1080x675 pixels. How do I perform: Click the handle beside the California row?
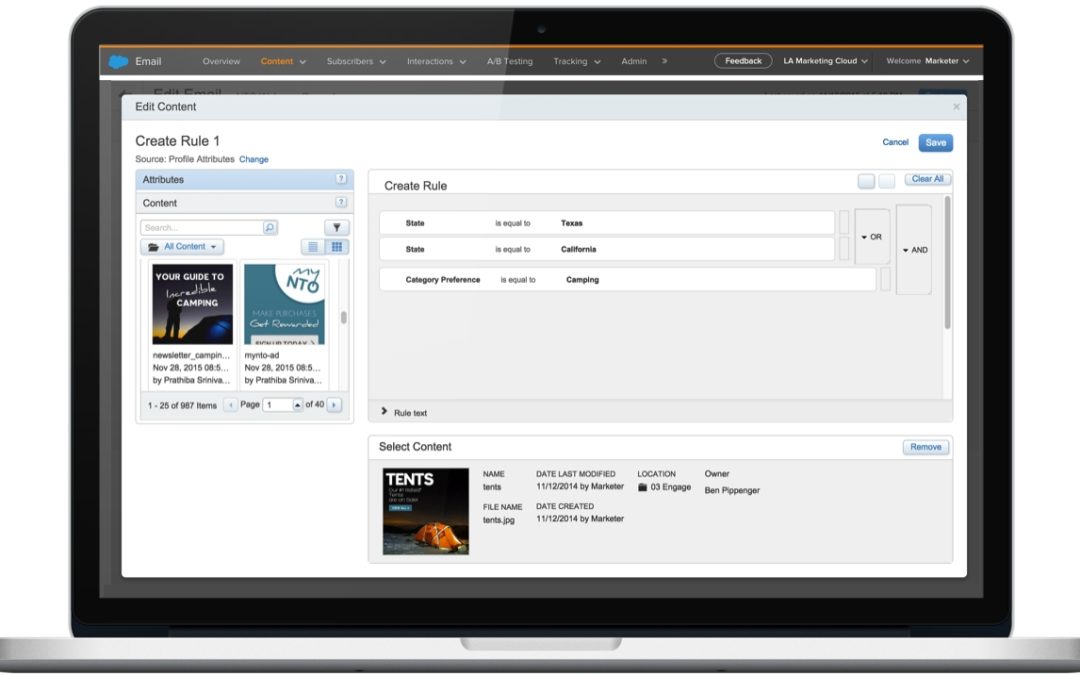click(844, 249)
